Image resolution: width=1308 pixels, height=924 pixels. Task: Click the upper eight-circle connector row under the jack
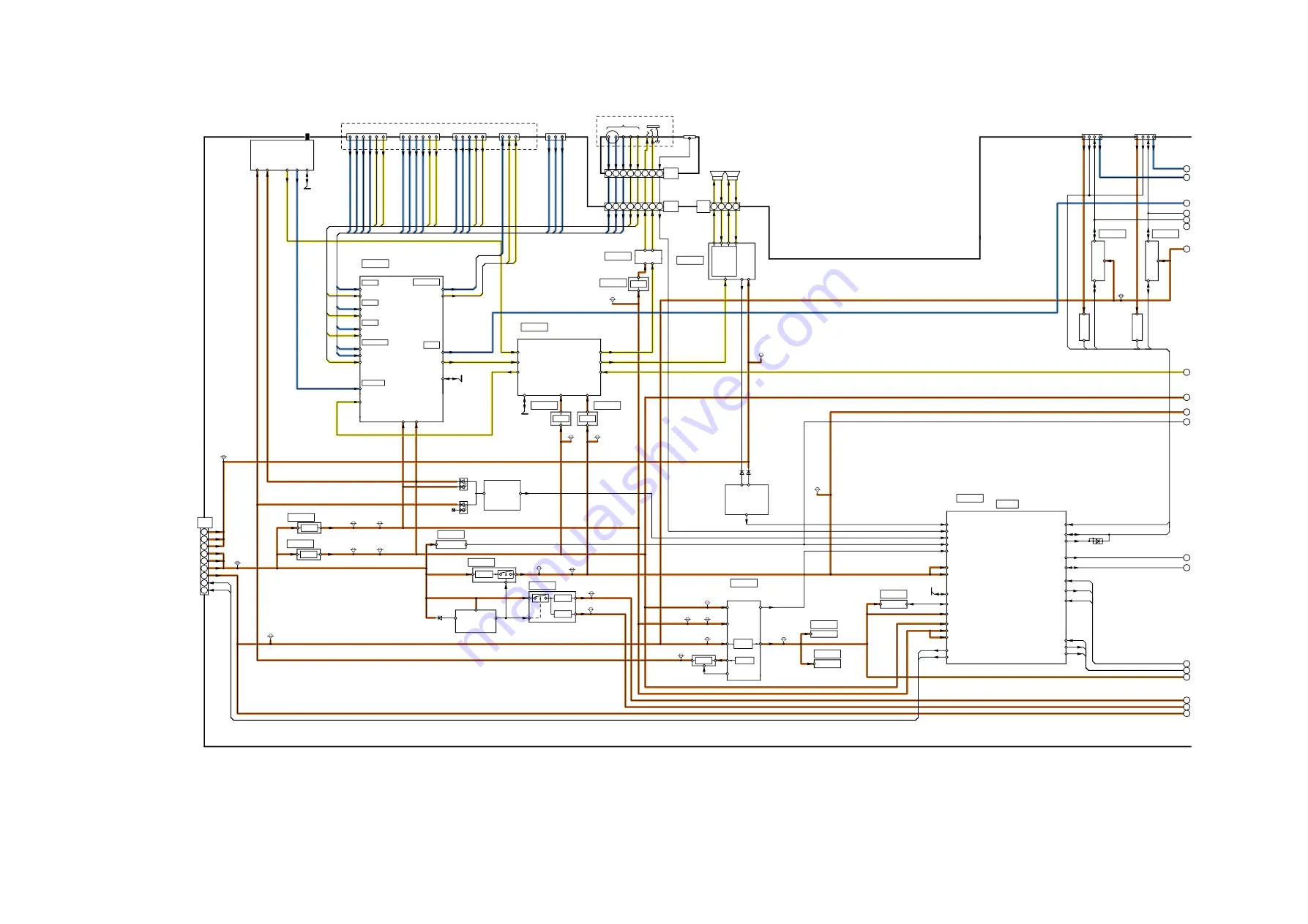tap(634, 173)
